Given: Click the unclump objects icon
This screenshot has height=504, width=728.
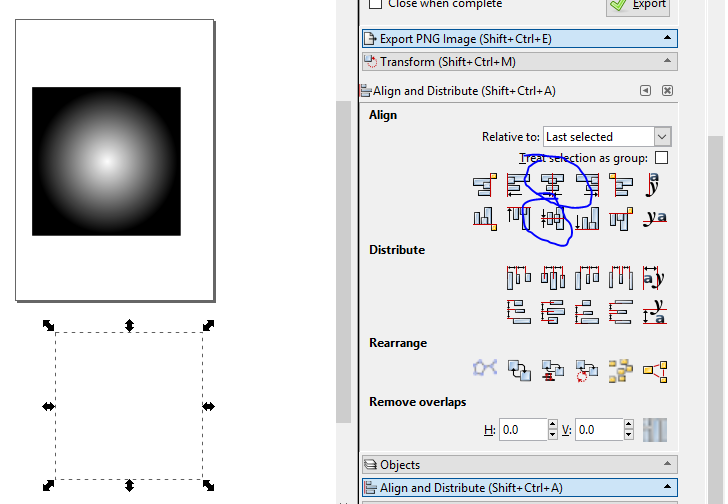Looking at the screenshot, I should coord(655,371).
